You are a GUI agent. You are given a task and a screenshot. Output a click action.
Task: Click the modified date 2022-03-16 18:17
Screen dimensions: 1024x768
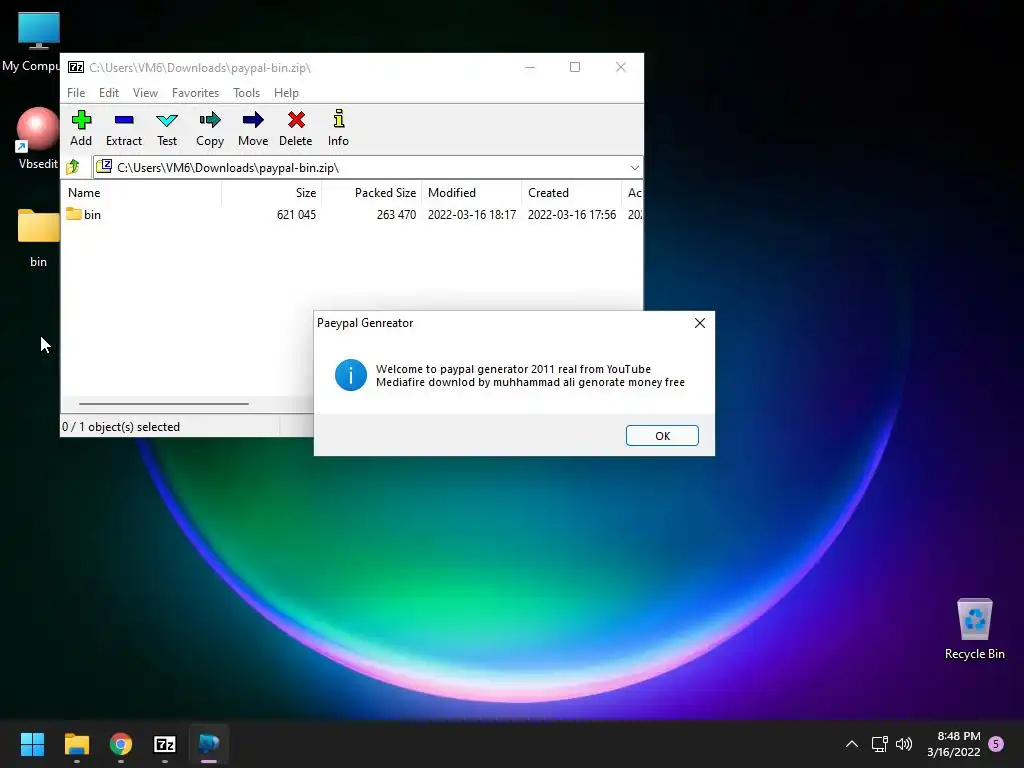click(472, 214)
